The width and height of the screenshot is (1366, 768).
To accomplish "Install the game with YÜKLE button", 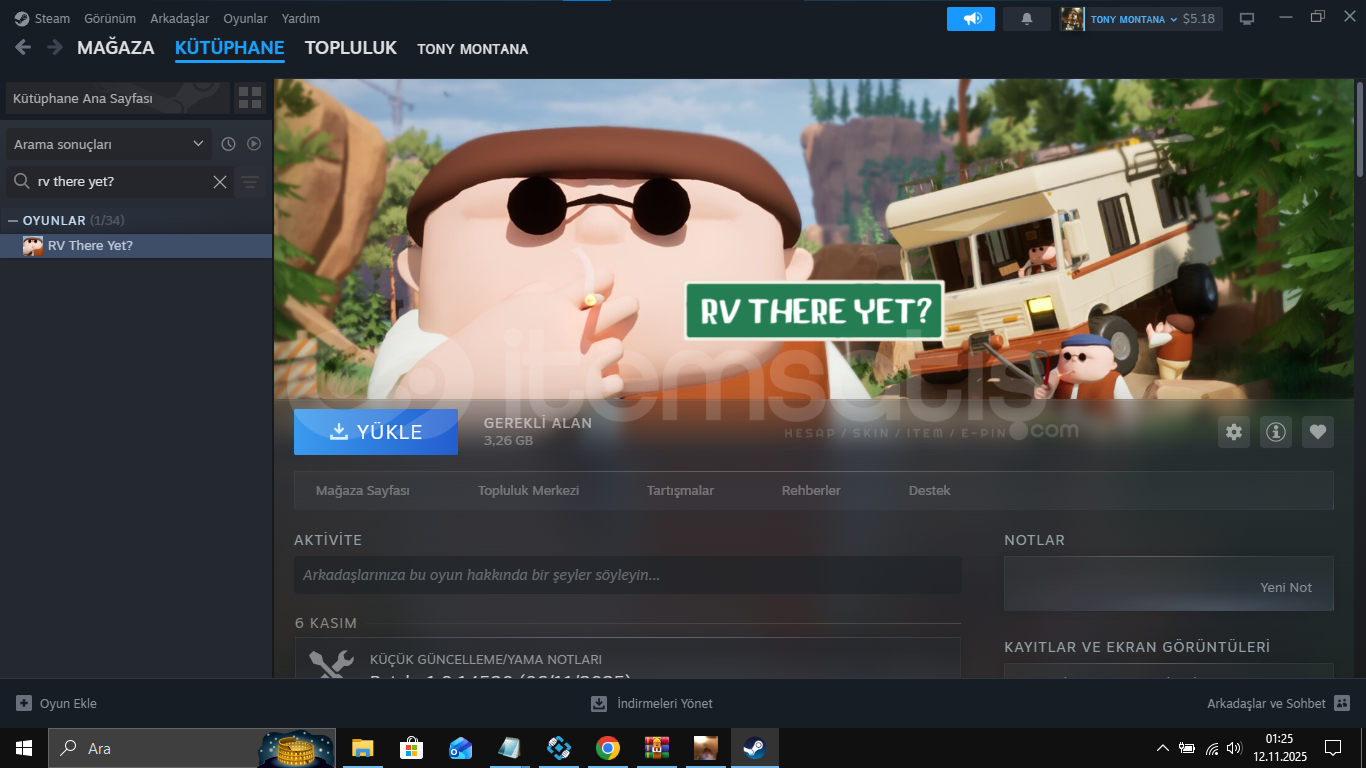I will click(x=376, y=432).
